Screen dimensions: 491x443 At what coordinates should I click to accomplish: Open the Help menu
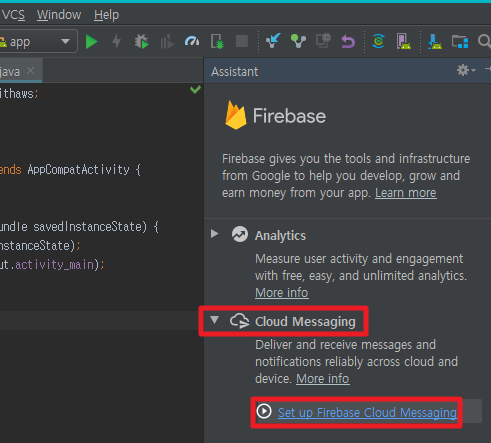click(x=106, y=15)
